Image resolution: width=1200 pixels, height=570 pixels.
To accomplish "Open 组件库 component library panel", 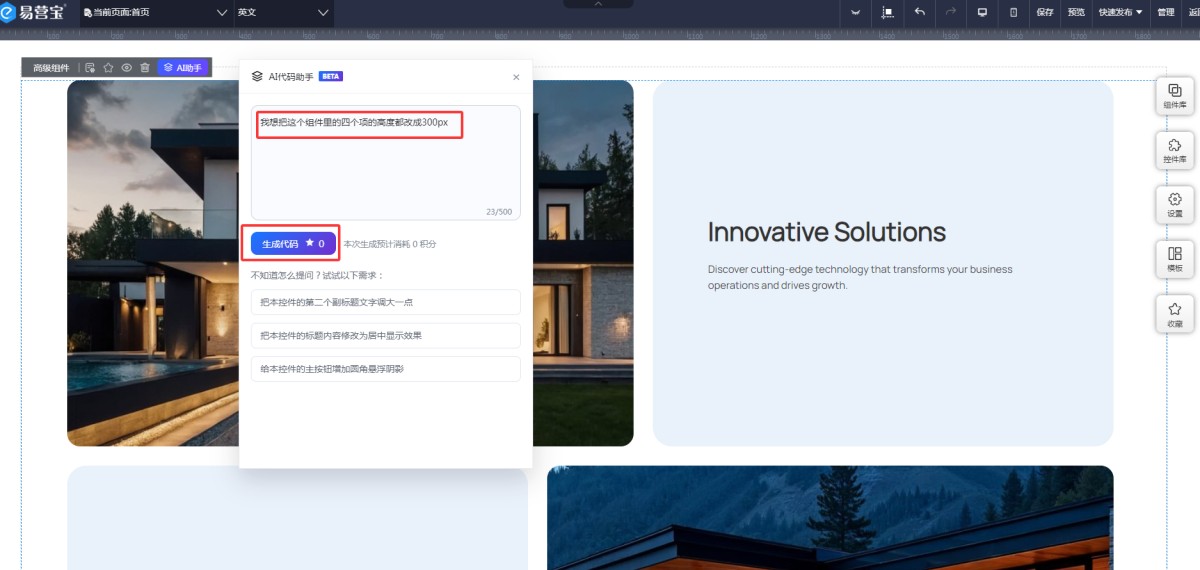I will (x=1174, y=95).
